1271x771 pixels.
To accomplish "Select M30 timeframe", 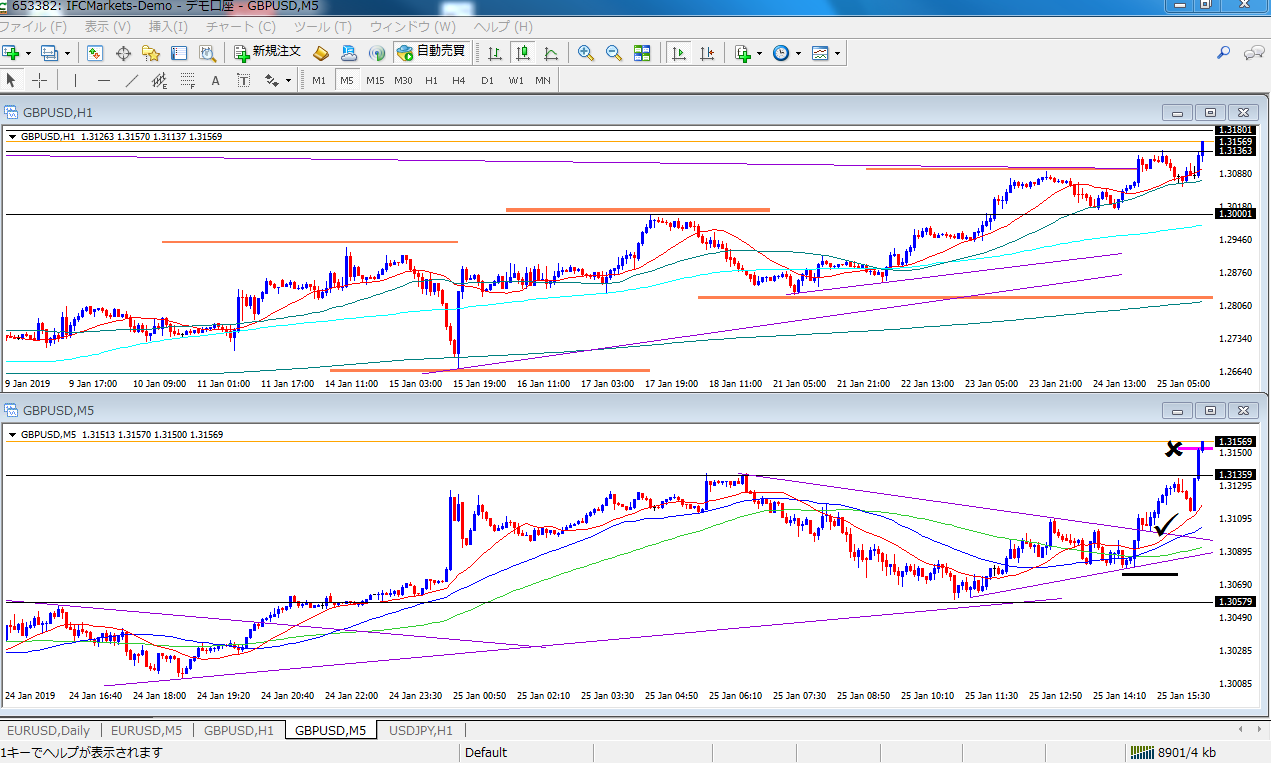I will point(403,80).
